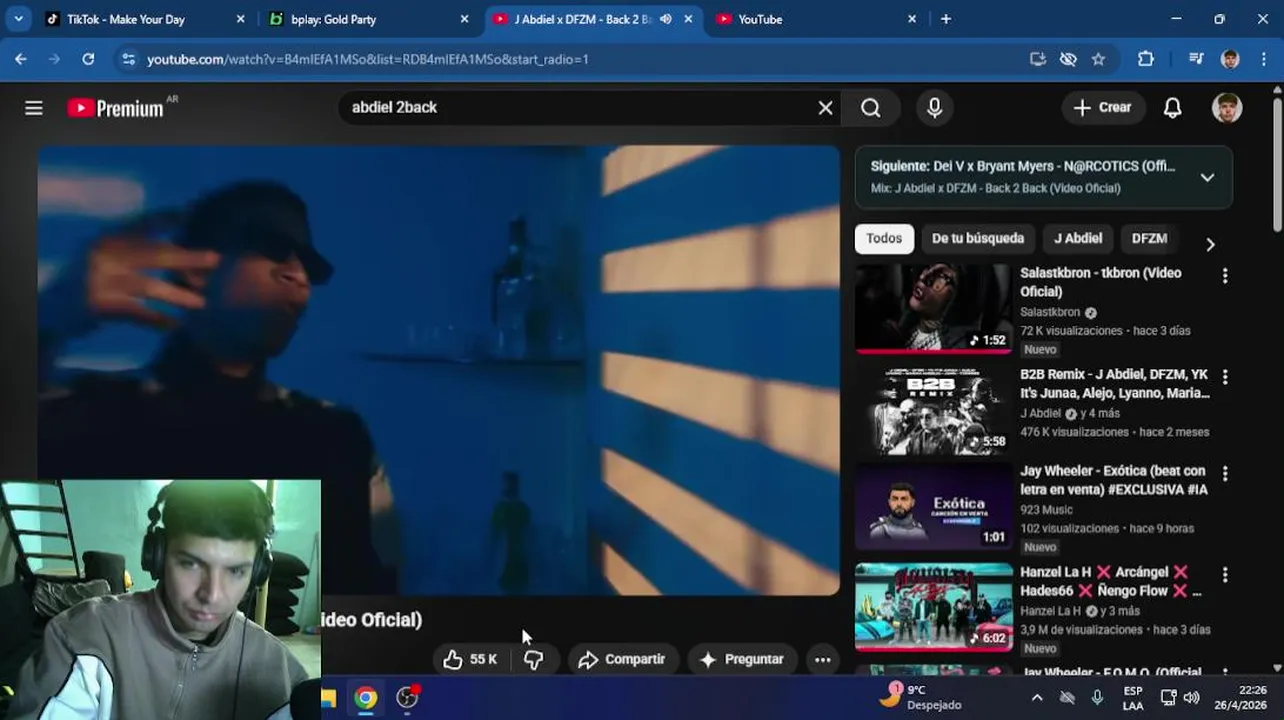
Task: Open OBS Studio from the taskbar
Action: click(407, 698)
